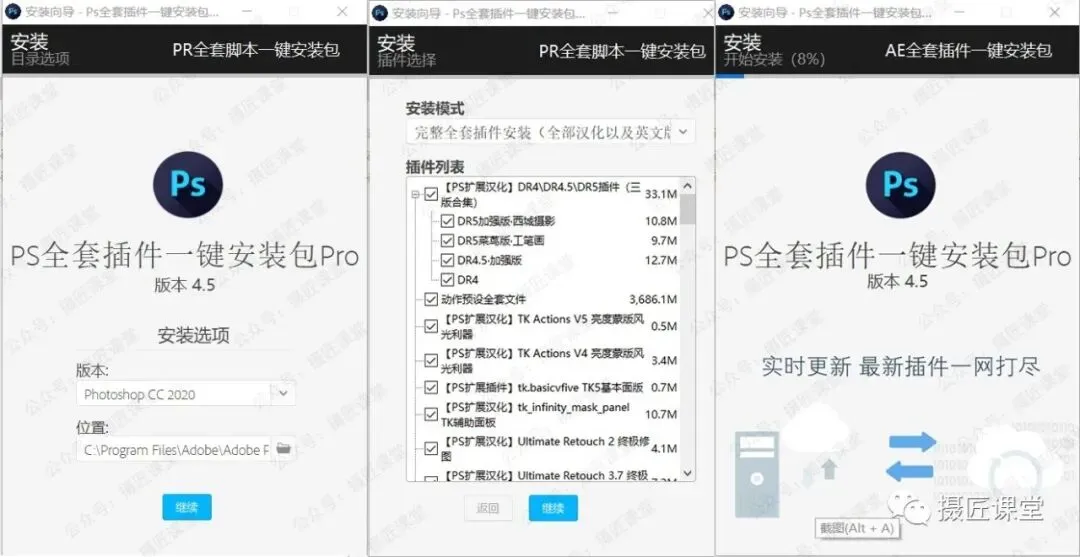Toggle the tk_infinity_mask_panel checkbox
This screenshot has height=557, width=1080.
(x=431, y=414)
